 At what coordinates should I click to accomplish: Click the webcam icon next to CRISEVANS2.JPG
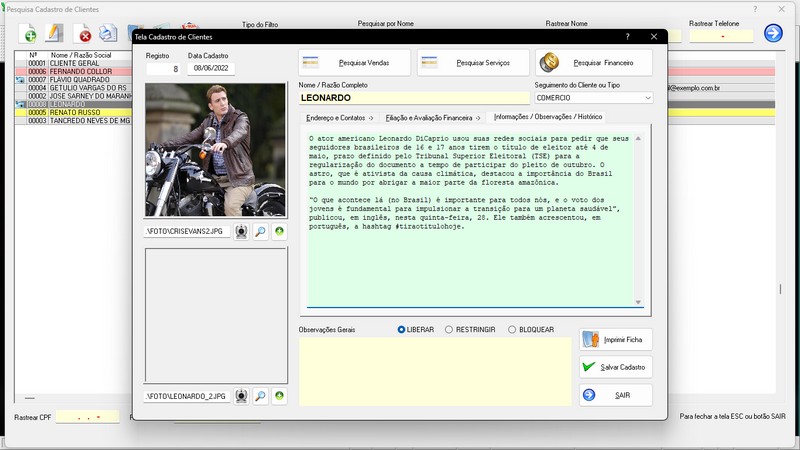click(241, 232)
